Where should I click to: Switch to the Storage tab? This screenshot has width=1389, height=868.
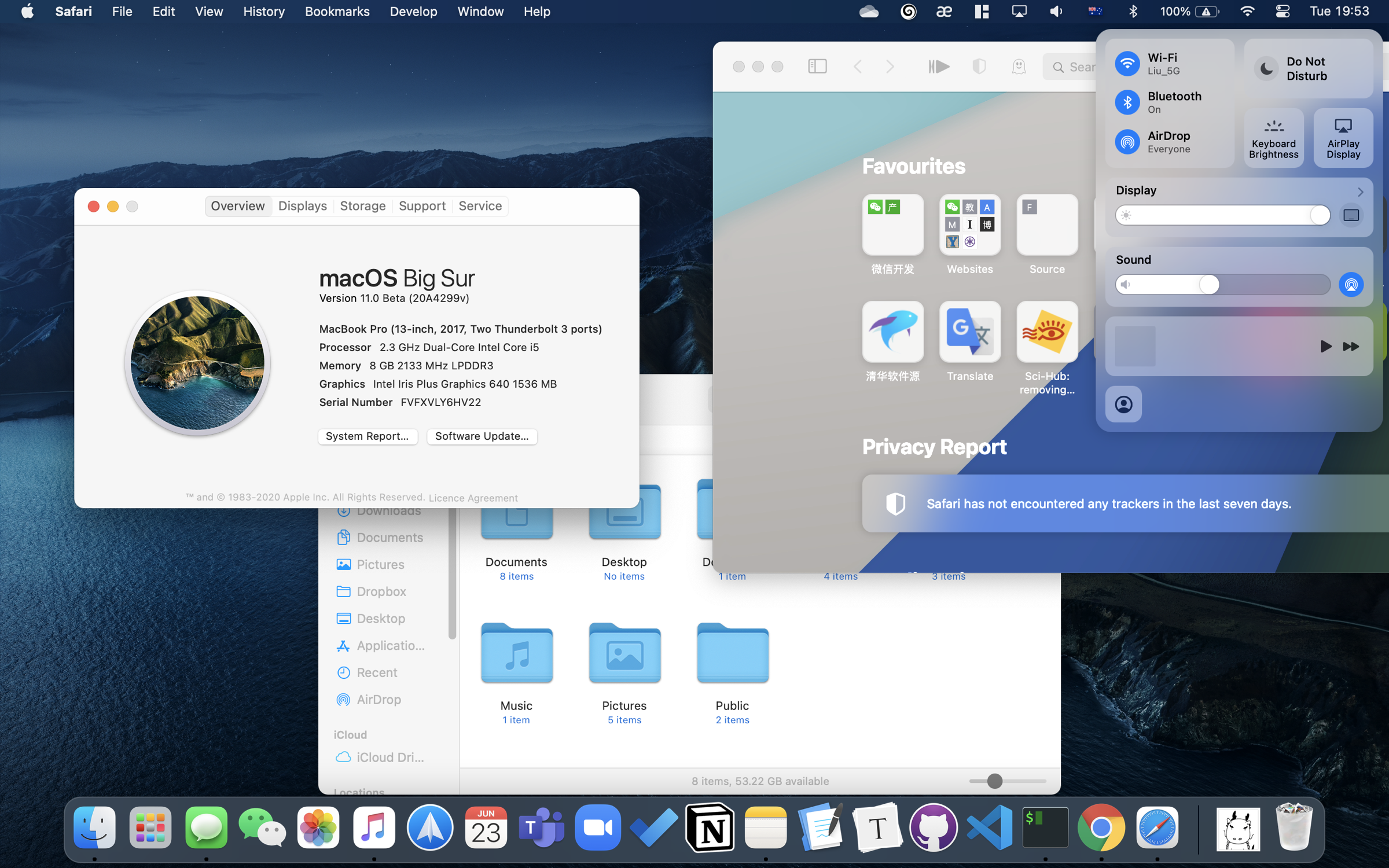[x=362, y=206]
